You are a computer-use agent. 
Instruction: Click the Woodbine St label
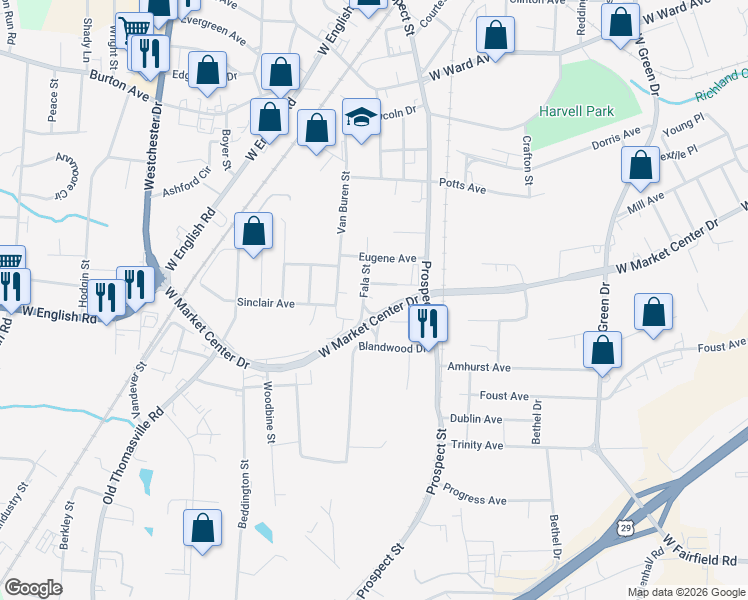pyautogui.click(x=270, y=412)
